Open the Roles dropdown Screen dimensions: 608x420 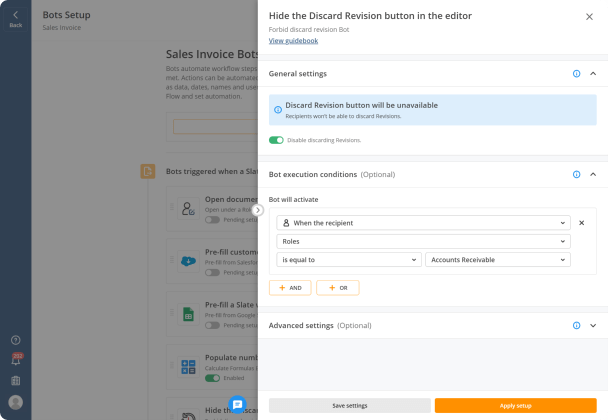coord(423,241)
